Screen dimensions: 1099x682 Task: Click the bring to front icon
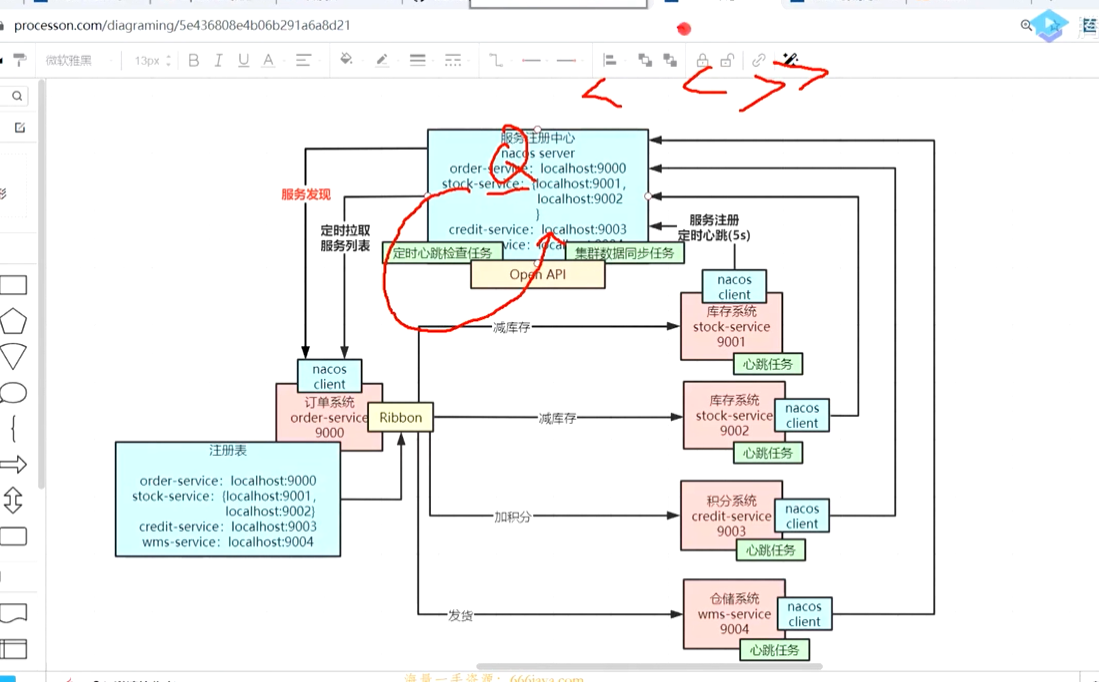pyautogui.click(x=645, y=60)
